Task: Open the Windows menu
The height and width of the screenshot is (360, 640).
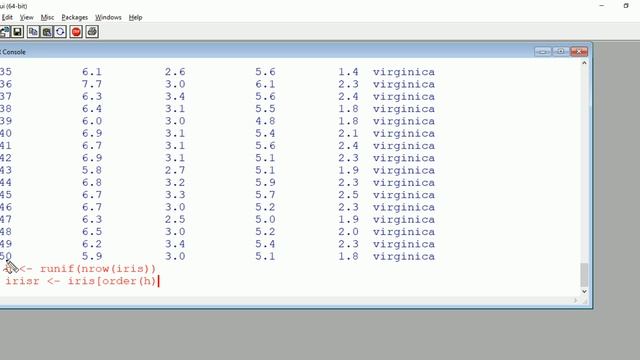Action: (108, 17)
